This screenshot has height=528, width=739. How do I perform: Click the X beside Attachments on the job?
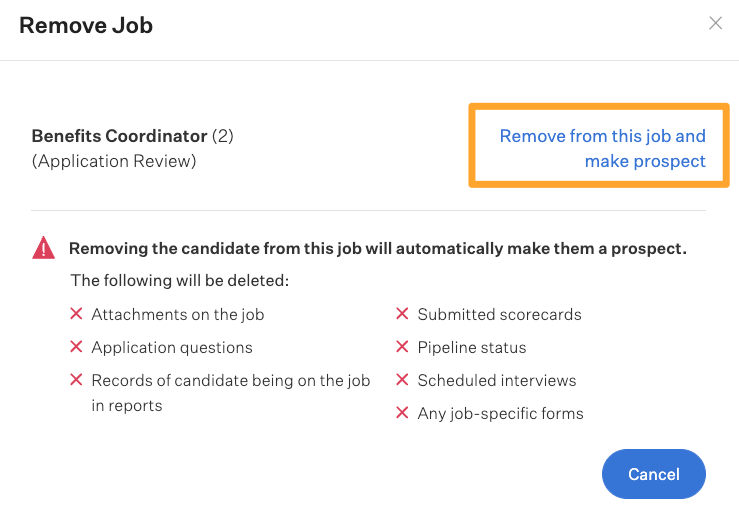pos(76,314)
